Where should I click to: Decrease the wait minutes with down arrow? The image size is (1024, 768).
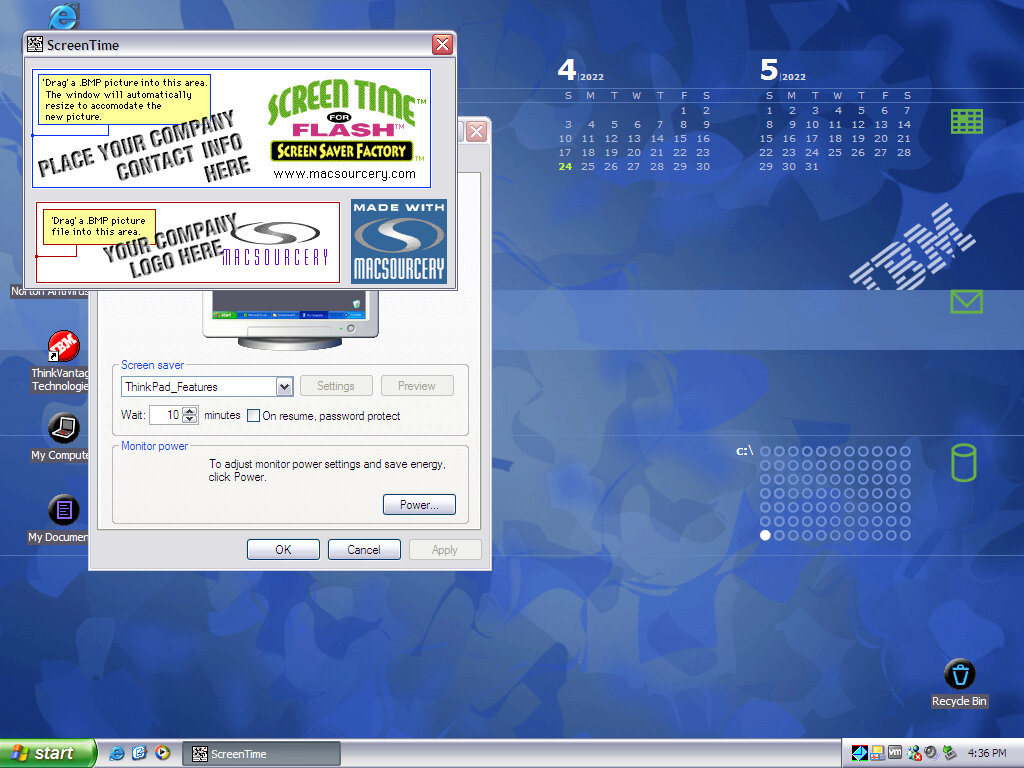(191, 420)
